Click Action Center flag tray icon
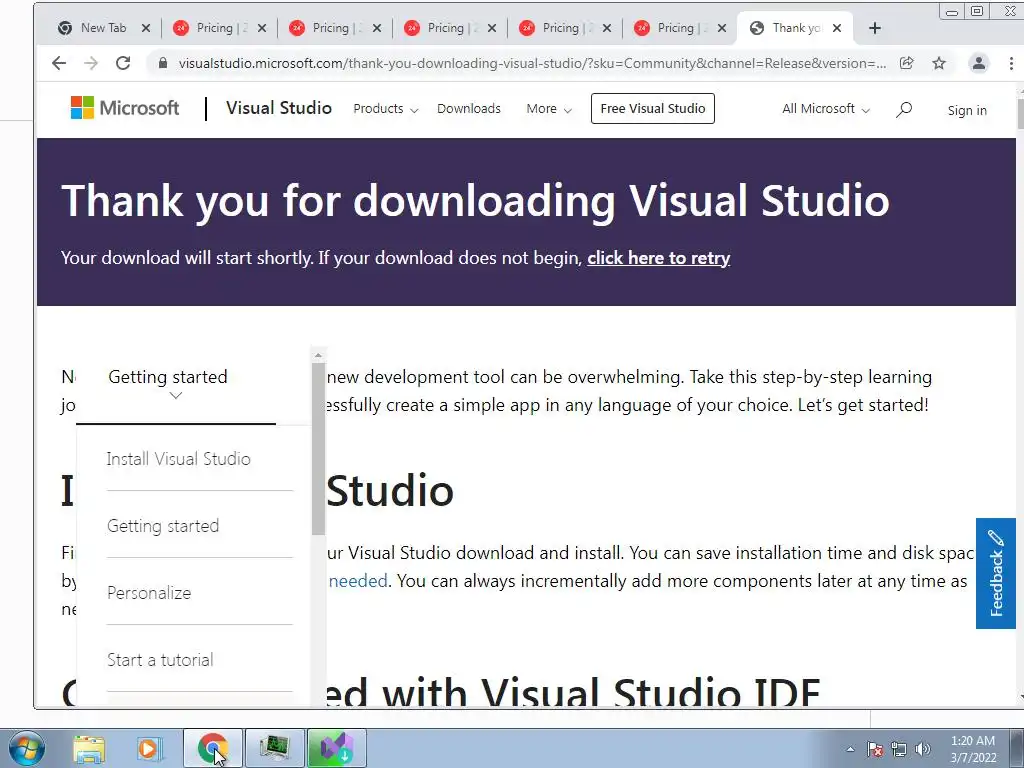 [875, 749]
